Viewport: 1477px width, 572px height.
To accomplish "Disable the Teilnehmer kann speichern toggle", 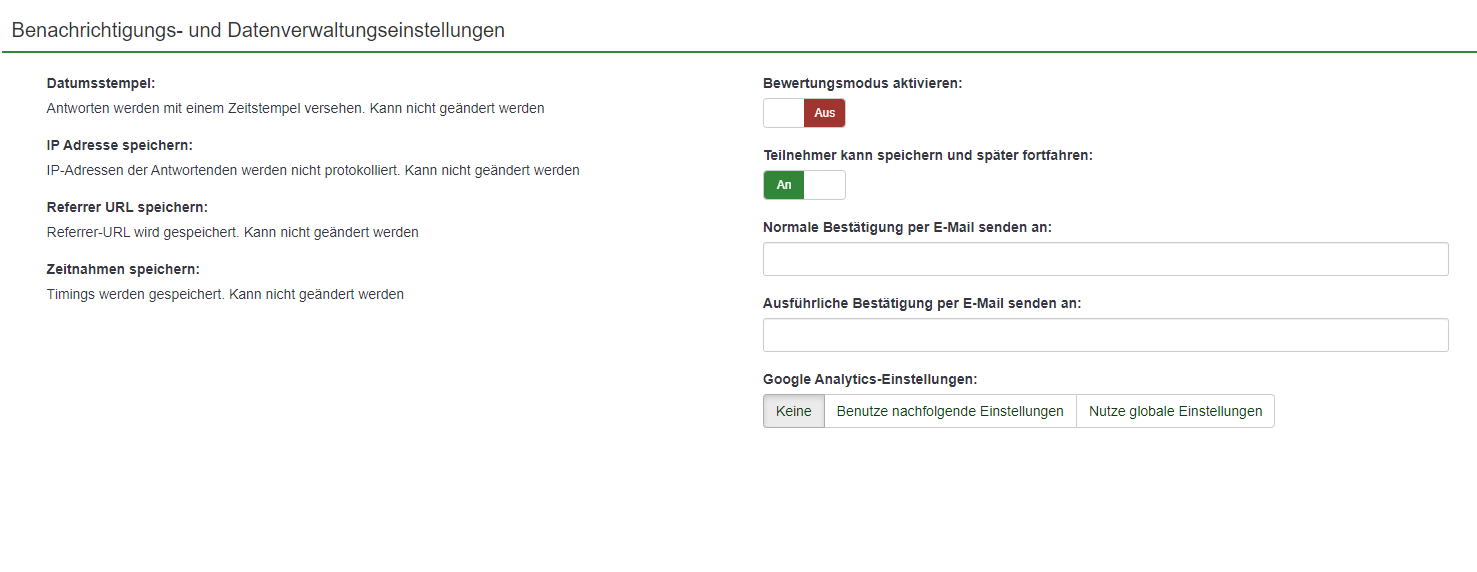I will coord(804,185).
